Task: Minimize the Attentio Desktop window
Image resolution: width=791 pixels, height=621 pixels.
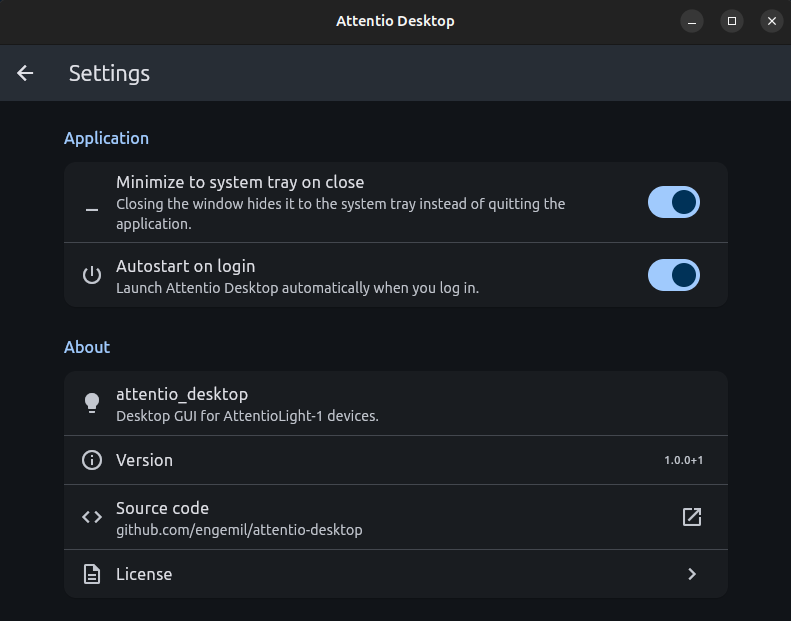Action: click(x=692, y=21)
